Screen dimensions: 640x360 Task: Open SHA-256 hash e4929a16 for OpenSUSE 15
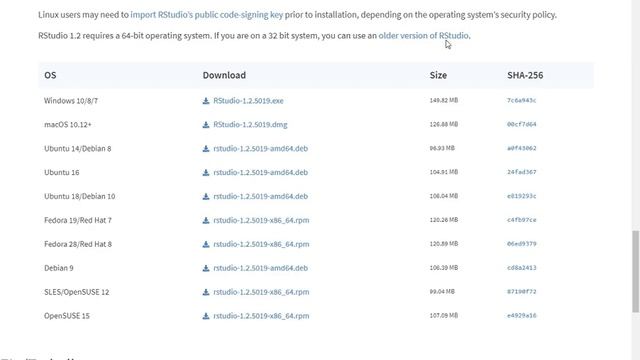522,316
